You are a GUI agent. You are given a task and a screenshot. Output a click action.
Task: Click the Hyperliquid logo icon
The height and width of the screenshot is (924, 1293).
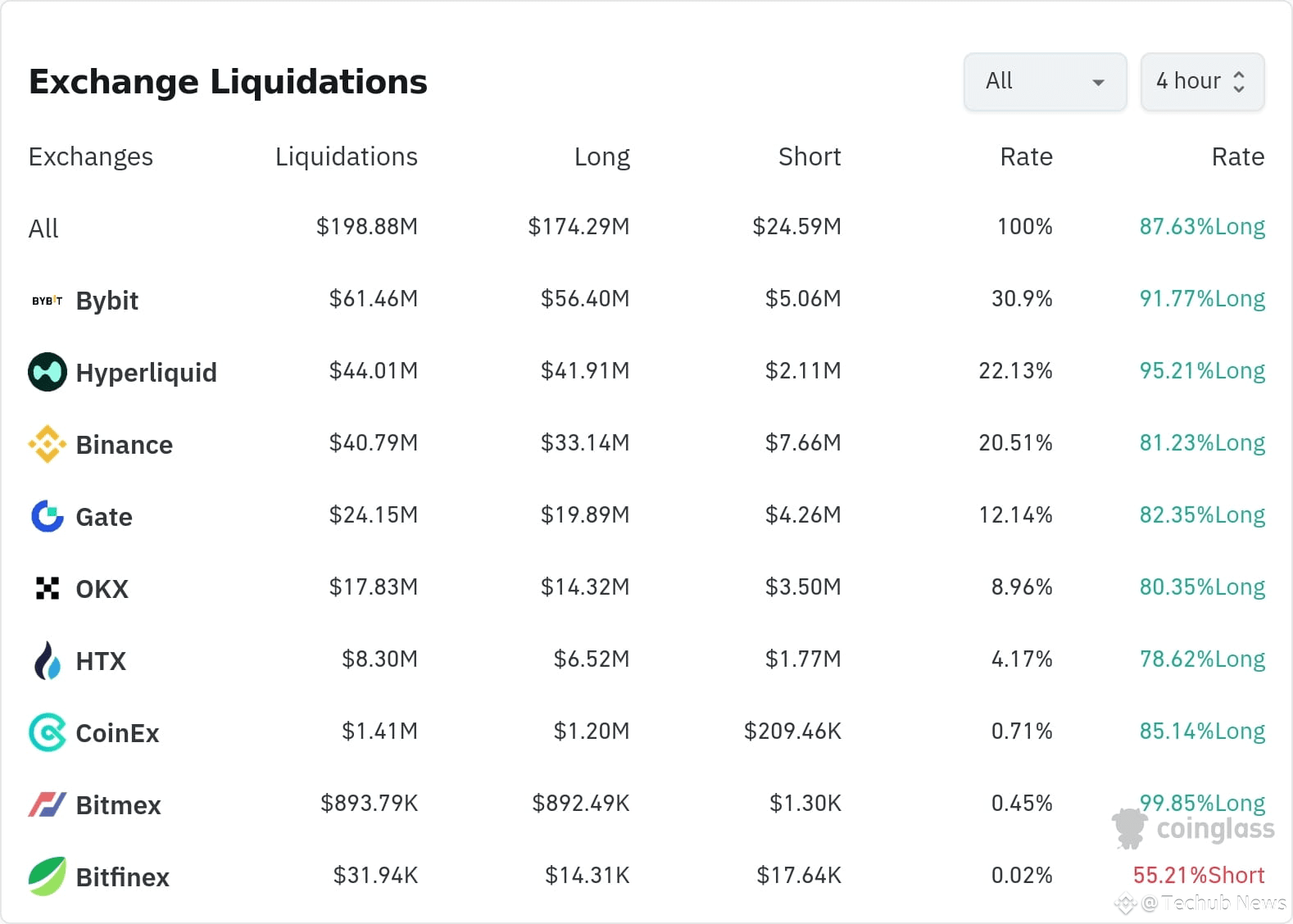pyautogui.click(x=48, y=372)
